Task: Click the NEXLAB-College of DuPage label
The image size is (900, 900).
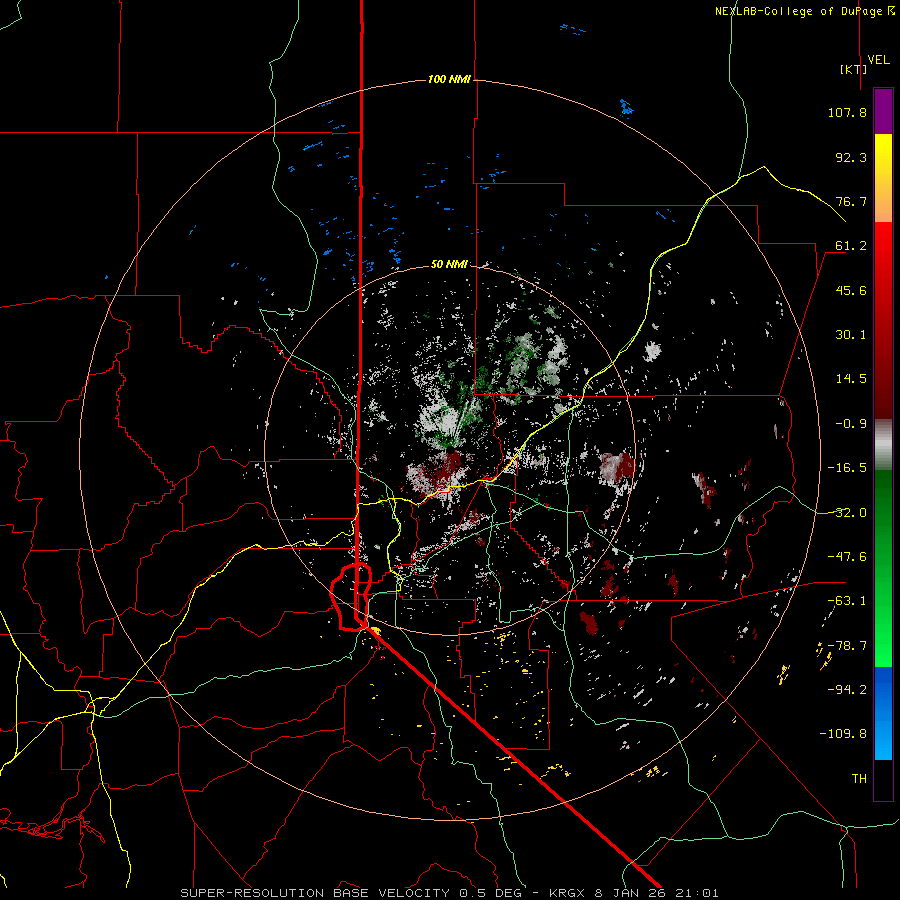Action: [804, 11]
